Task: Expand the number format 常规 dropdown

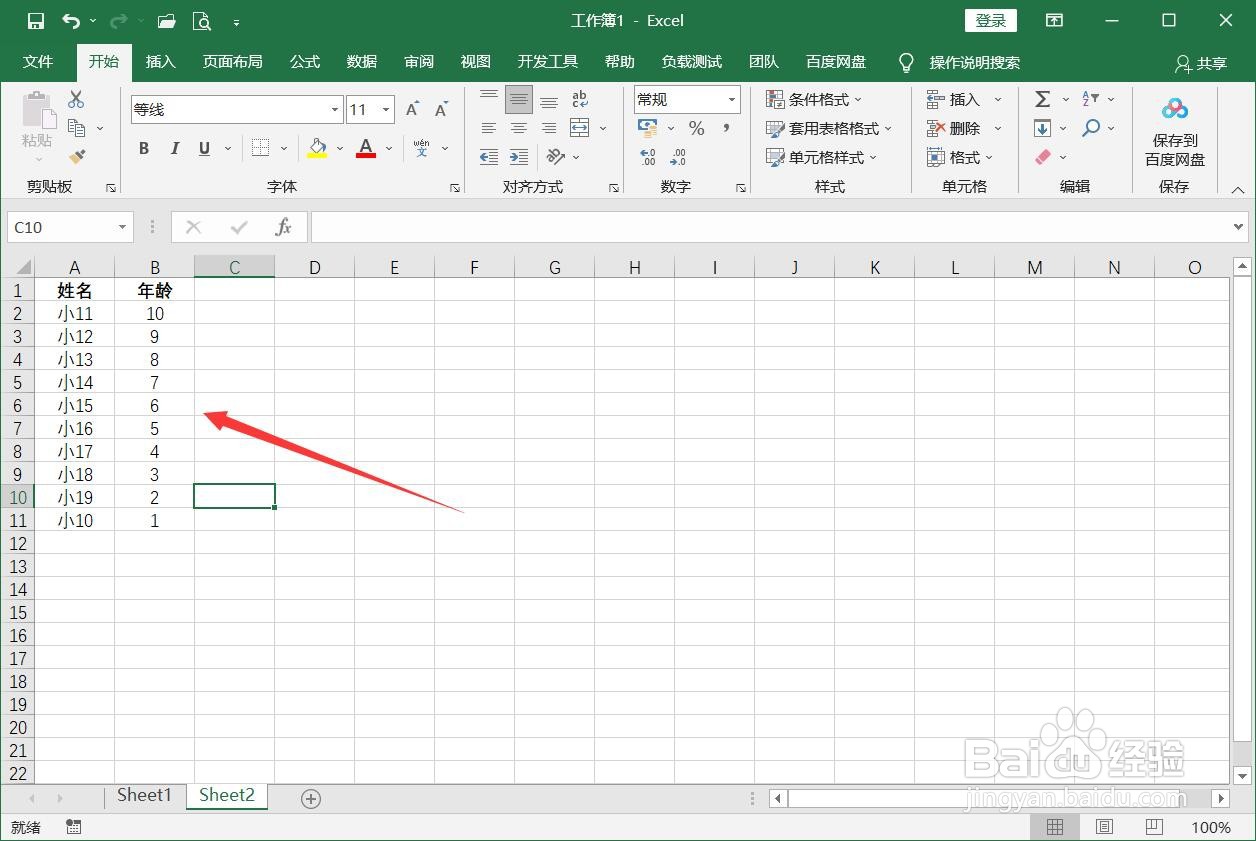Action: [x=730, y=99]
